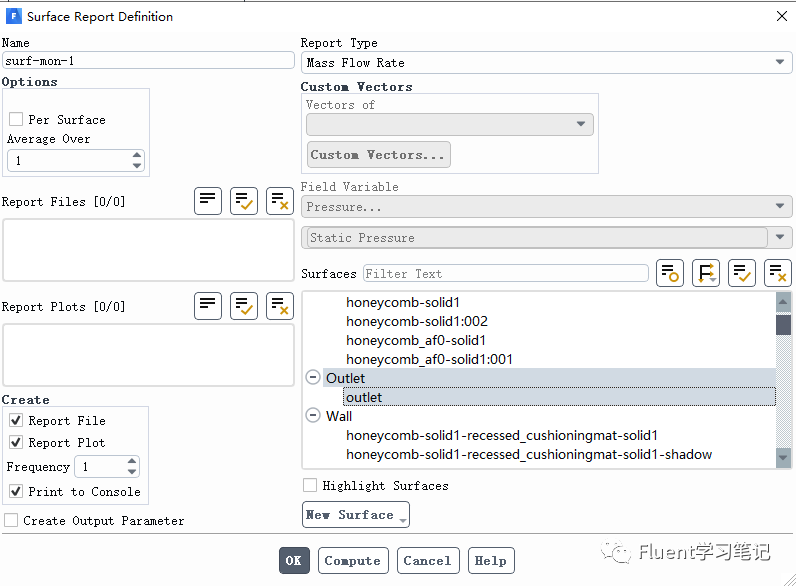Uncheck the Report Plot option
796x586 pixels.
[16, 442]
